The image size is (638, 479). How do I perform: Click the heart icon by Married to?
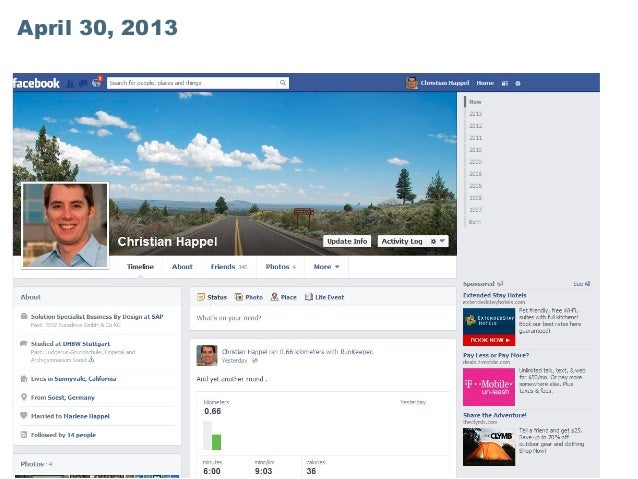pos(24,416)
